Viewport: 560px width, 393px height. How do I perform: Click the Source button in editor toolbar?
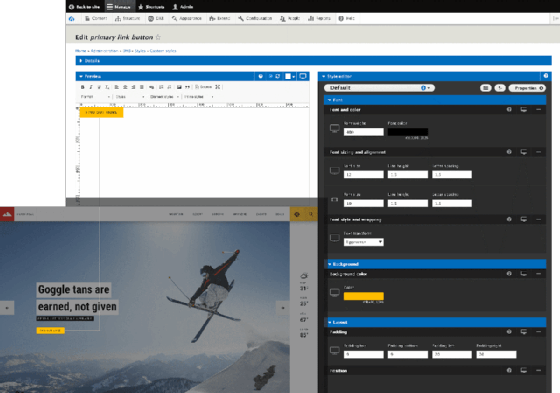[204, 87]
